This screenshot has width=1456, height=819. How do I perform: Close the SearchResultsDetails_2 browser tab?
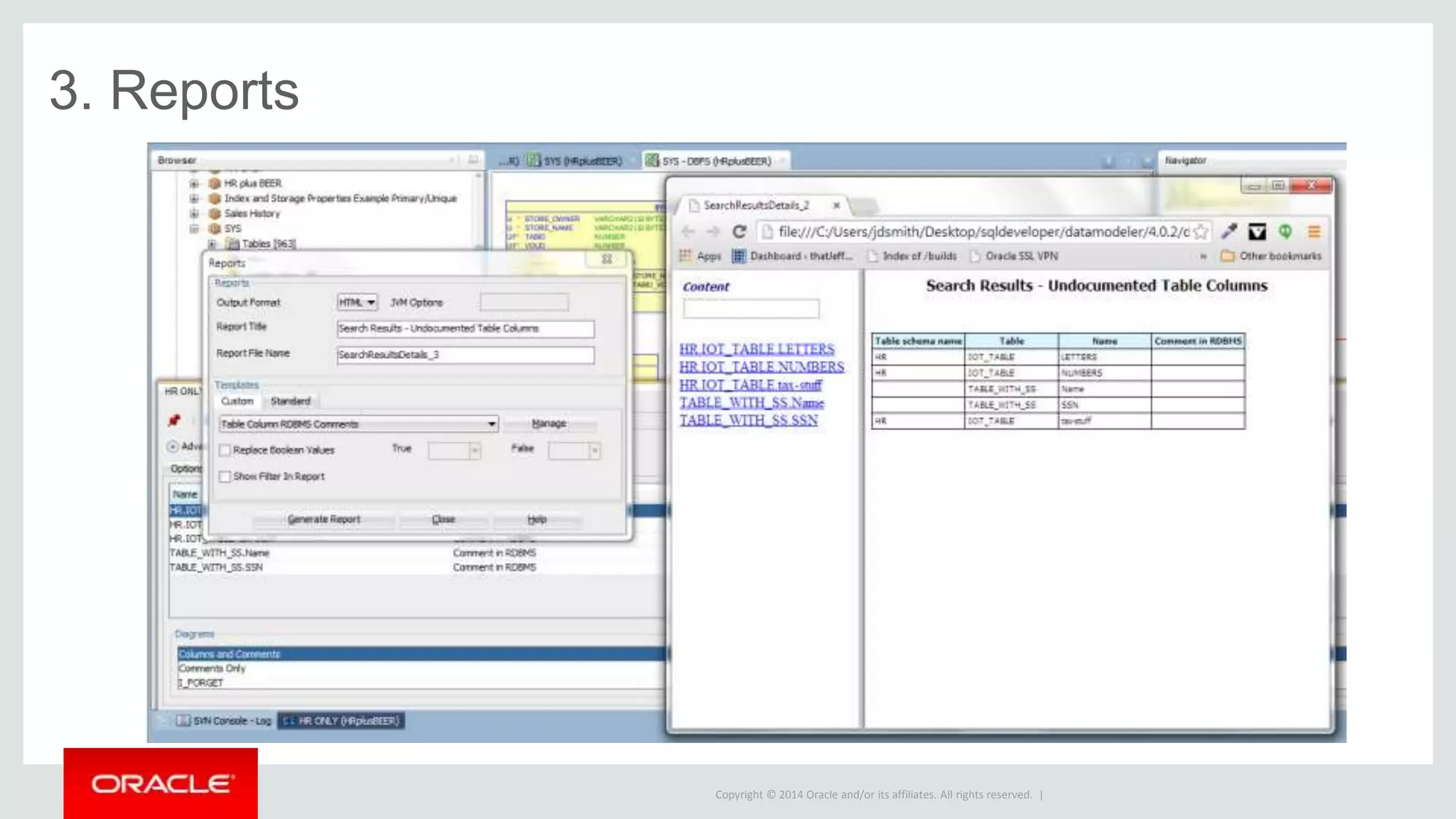(x=837, y=205)
